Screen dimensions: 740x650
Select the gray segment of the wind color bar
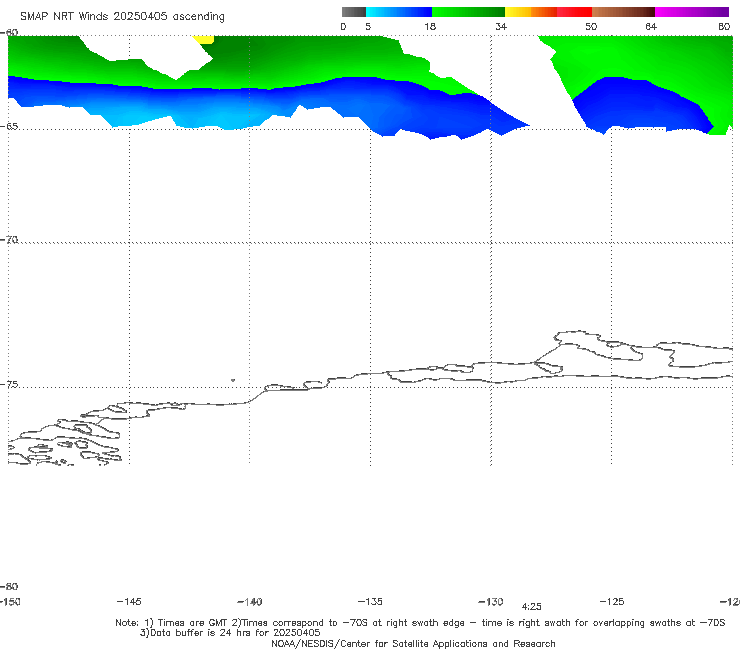353,12
